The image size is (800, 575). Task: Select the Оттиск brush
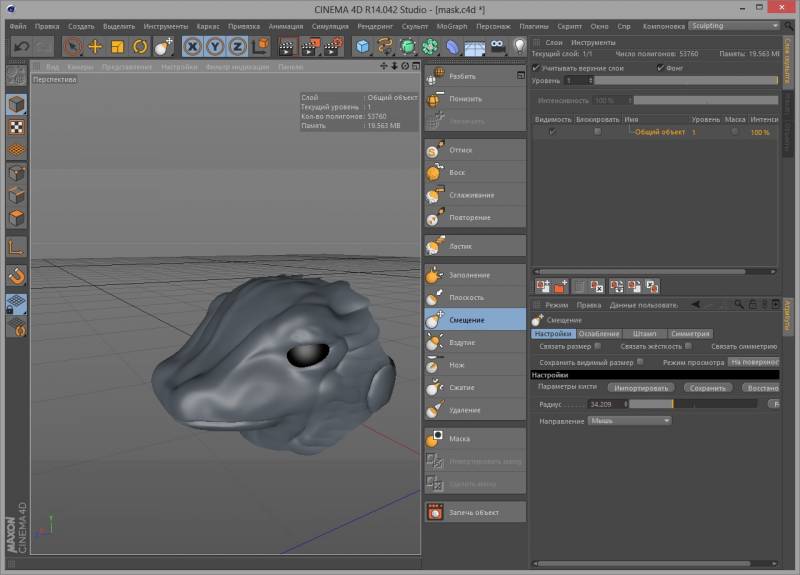(x=475, y=150)
